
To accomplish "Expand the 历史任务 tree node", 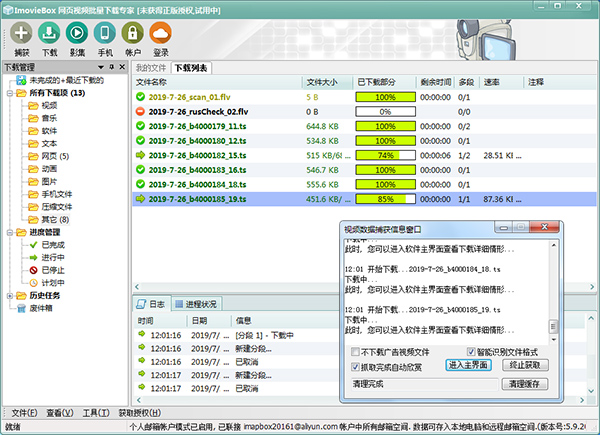I will click(x=7, y=295).
